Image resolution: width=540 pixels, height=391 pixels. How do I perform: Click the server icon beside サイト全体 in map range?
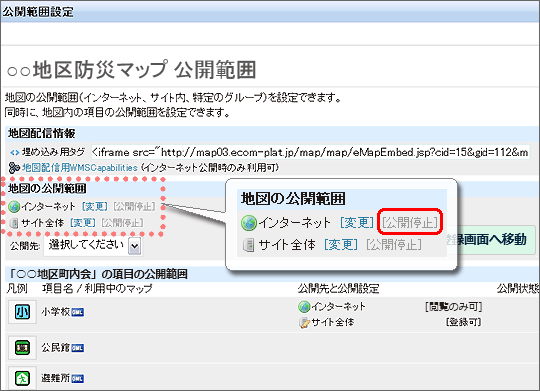click(14, 223)
